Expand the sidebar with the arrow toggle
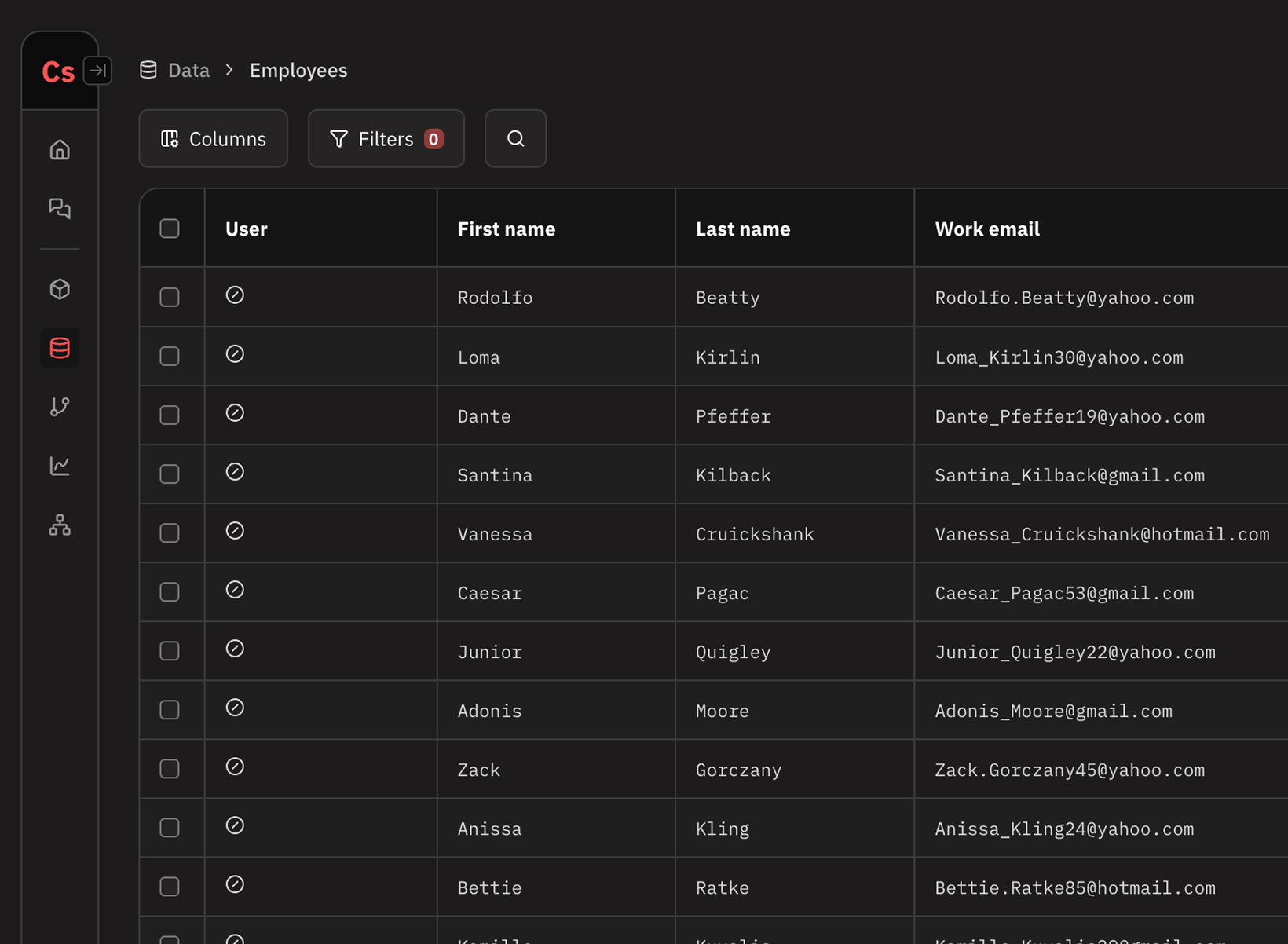 97,71
